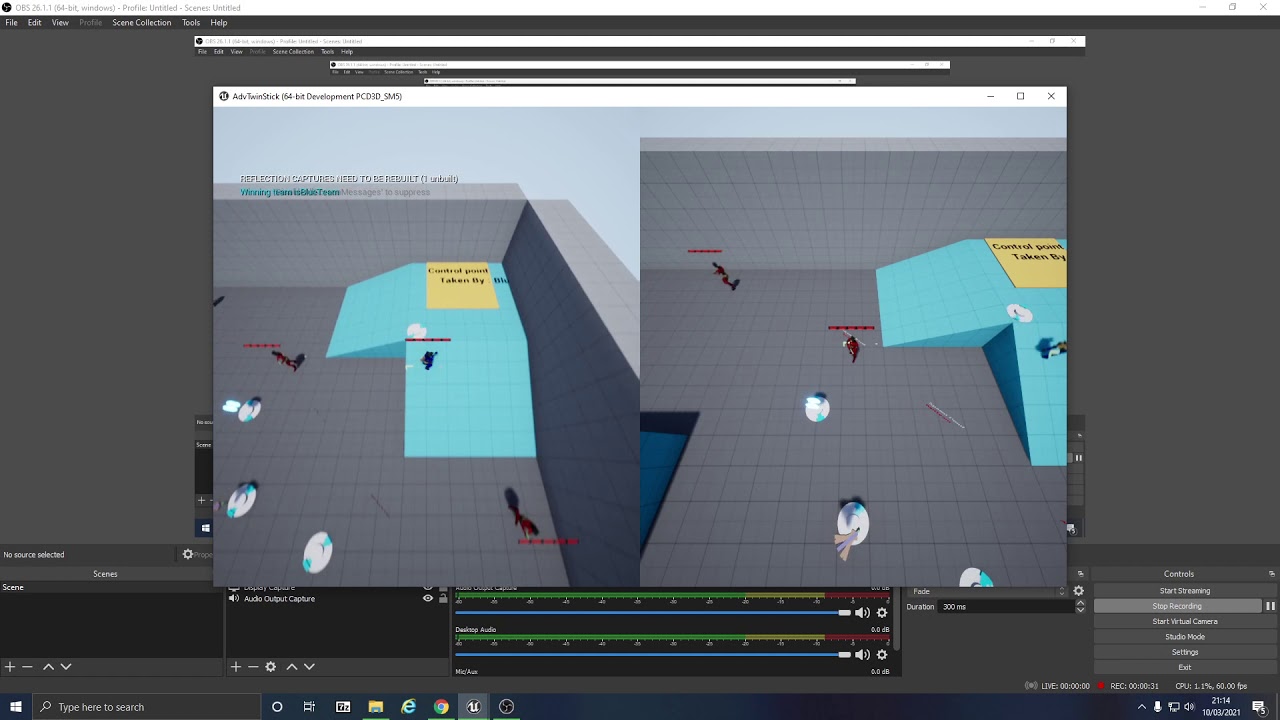Click the Properties gear beside No source selected

pyautogui.click(x=188, y=554)
